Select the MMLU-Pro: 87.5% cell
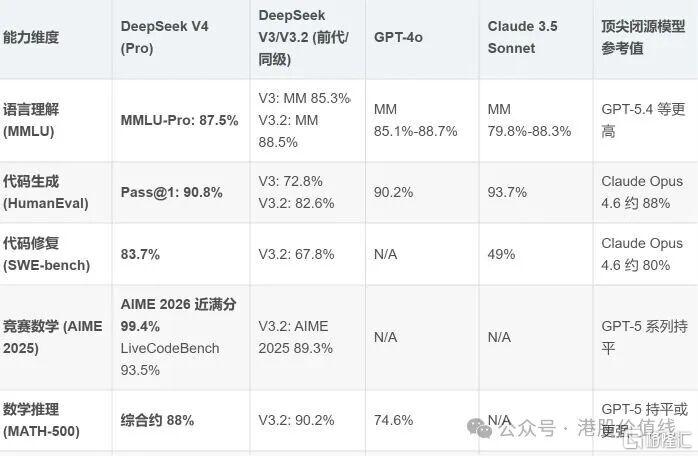The image size is (698, 456). [x=179, y=120]
